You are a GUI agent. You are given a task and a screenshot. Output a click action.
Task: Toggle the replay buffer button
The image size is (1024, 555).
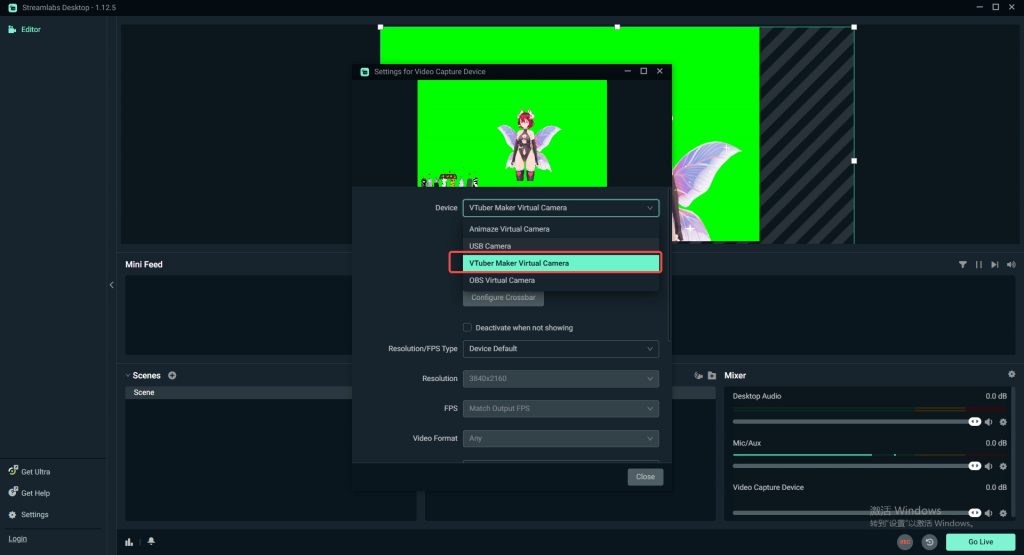click(x=929, y=542)
